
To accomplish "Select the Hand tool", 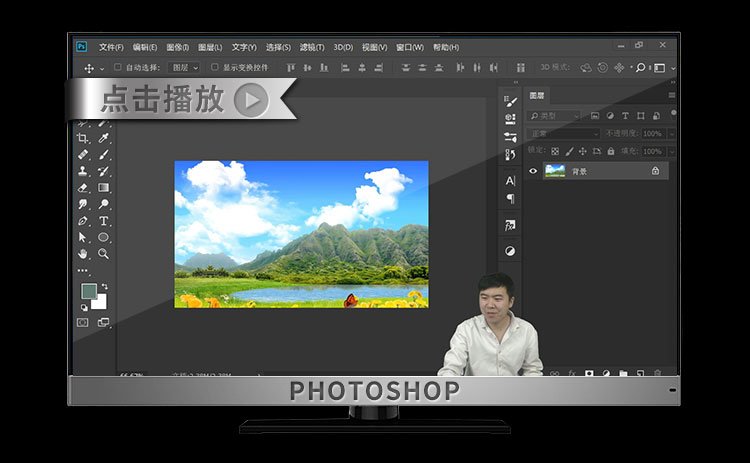I will [x=83, y=254].
